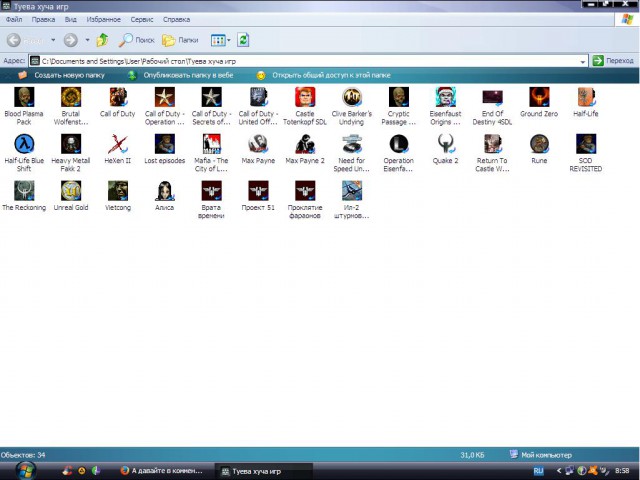Expand the address bar dropdown arrow

coord(582,62)
